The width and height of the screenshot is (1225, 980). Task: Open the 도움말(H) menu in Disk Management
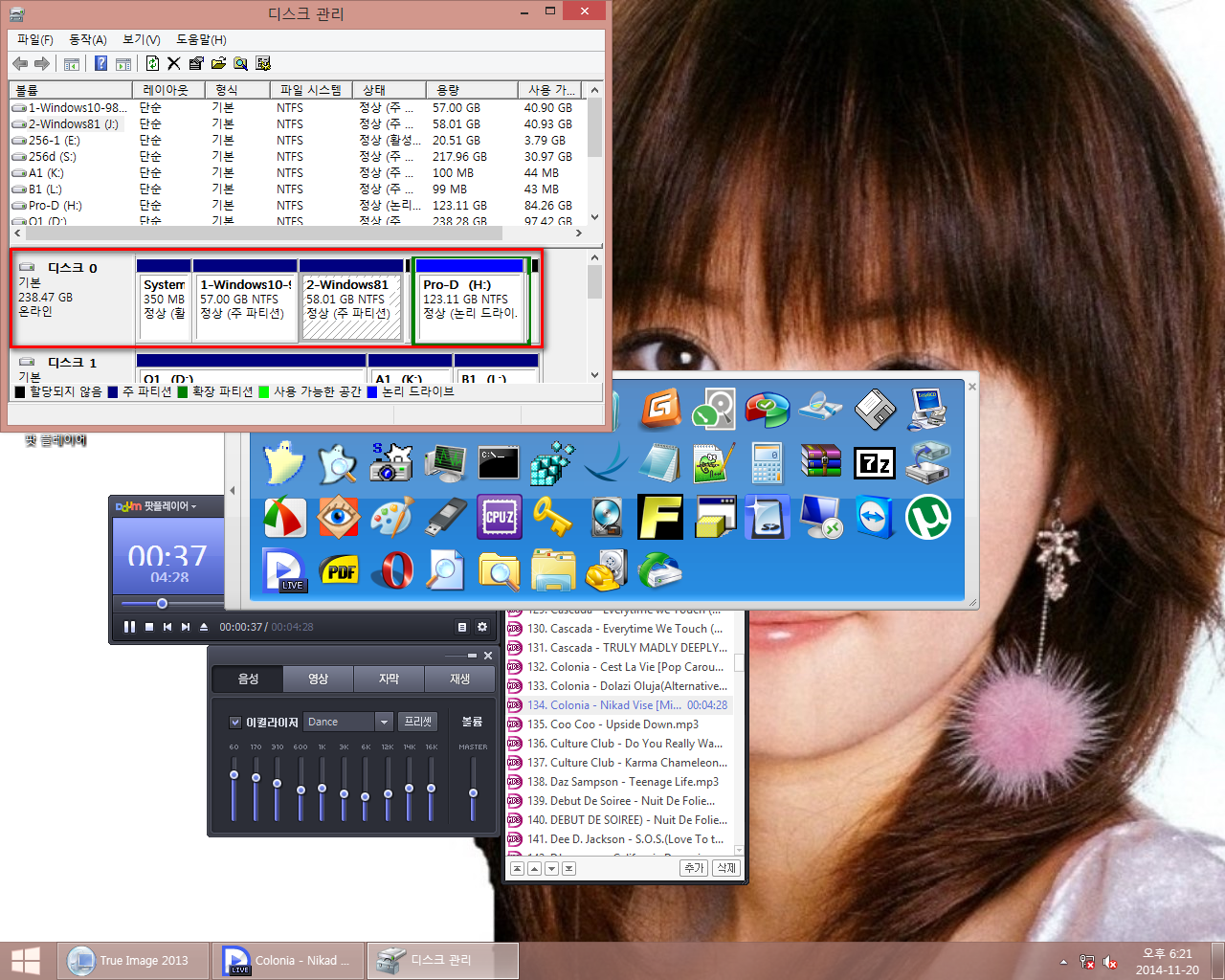pos(201,39)
